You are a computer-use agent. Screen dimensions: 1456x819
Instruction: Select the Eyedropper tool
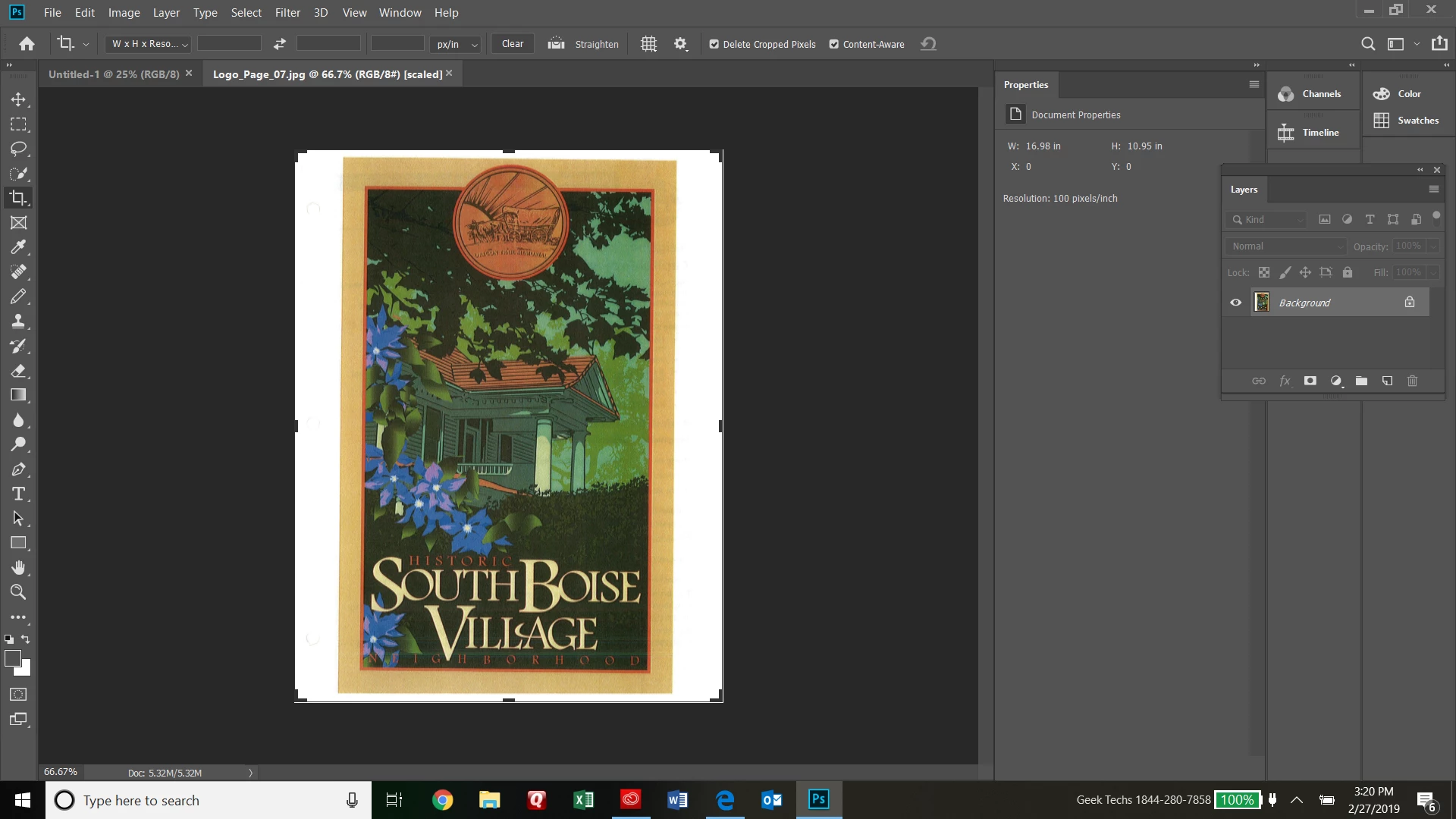tap(18, 247)
